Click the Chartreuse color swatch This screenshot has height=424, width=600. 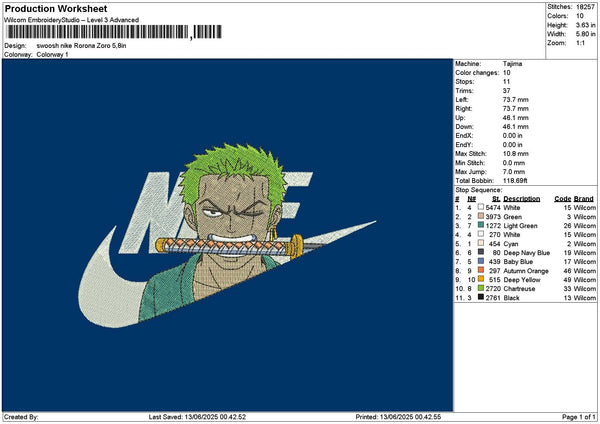point(481,288)
